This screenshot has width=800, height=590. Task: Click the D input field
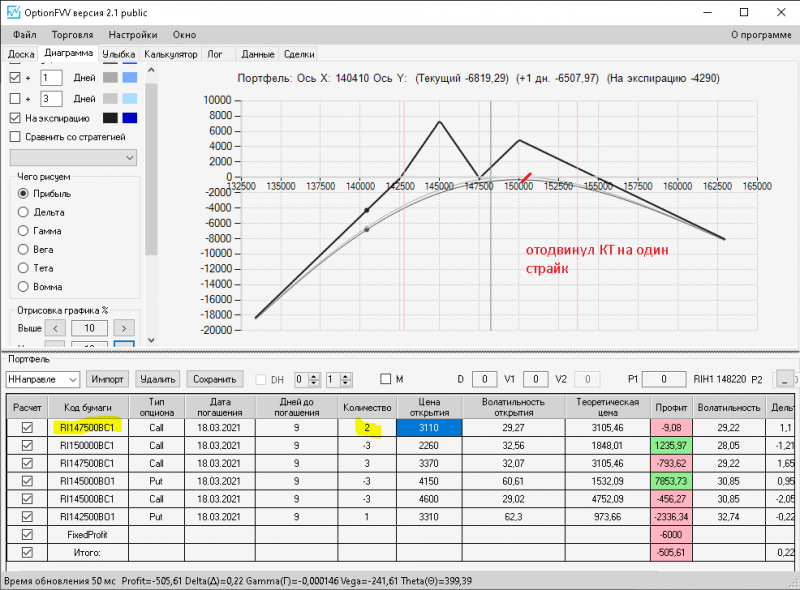click(x=485, y=379)
